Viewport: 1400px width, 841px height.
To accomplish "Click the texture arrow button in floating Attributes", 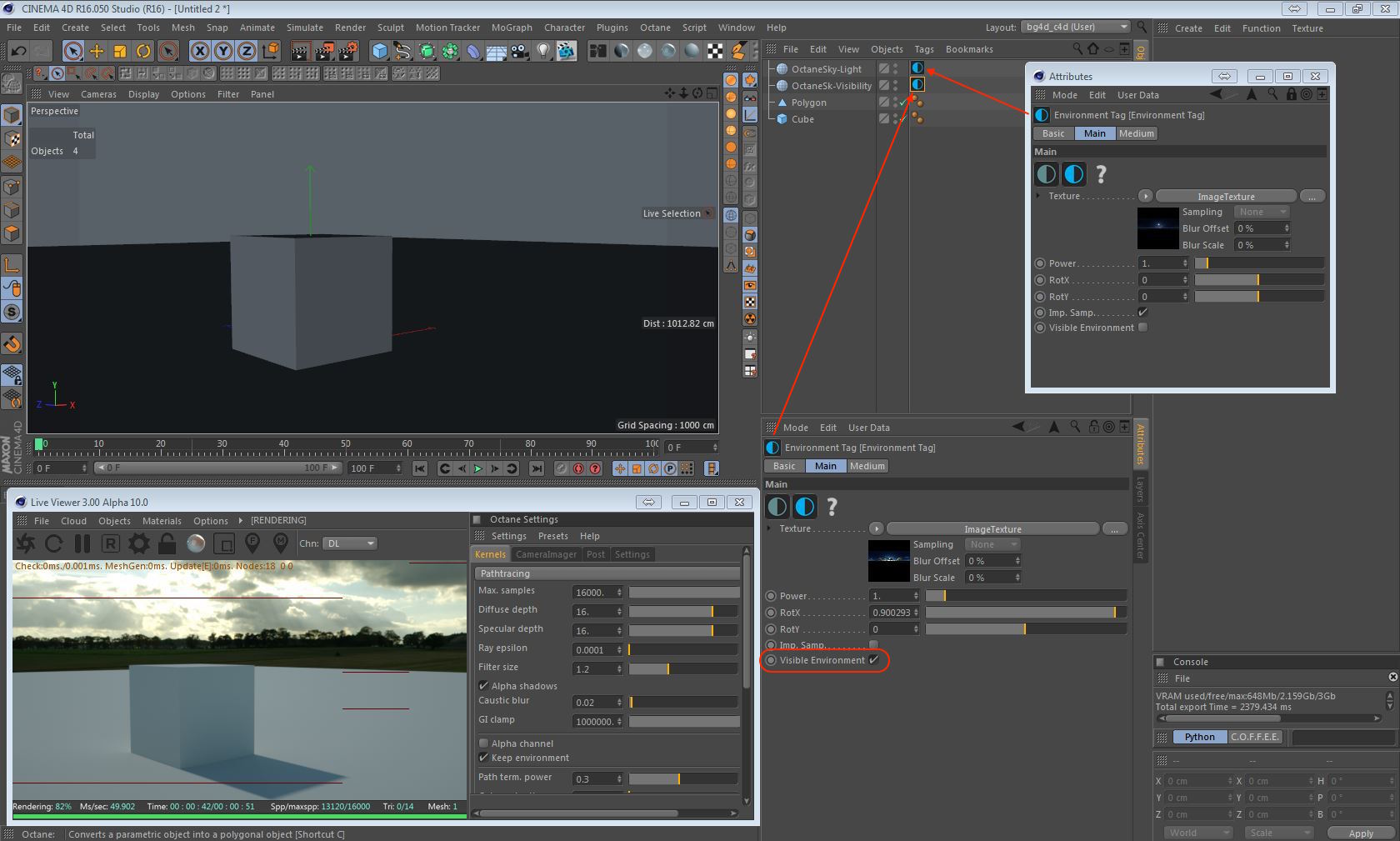I will click(1145, 197).
